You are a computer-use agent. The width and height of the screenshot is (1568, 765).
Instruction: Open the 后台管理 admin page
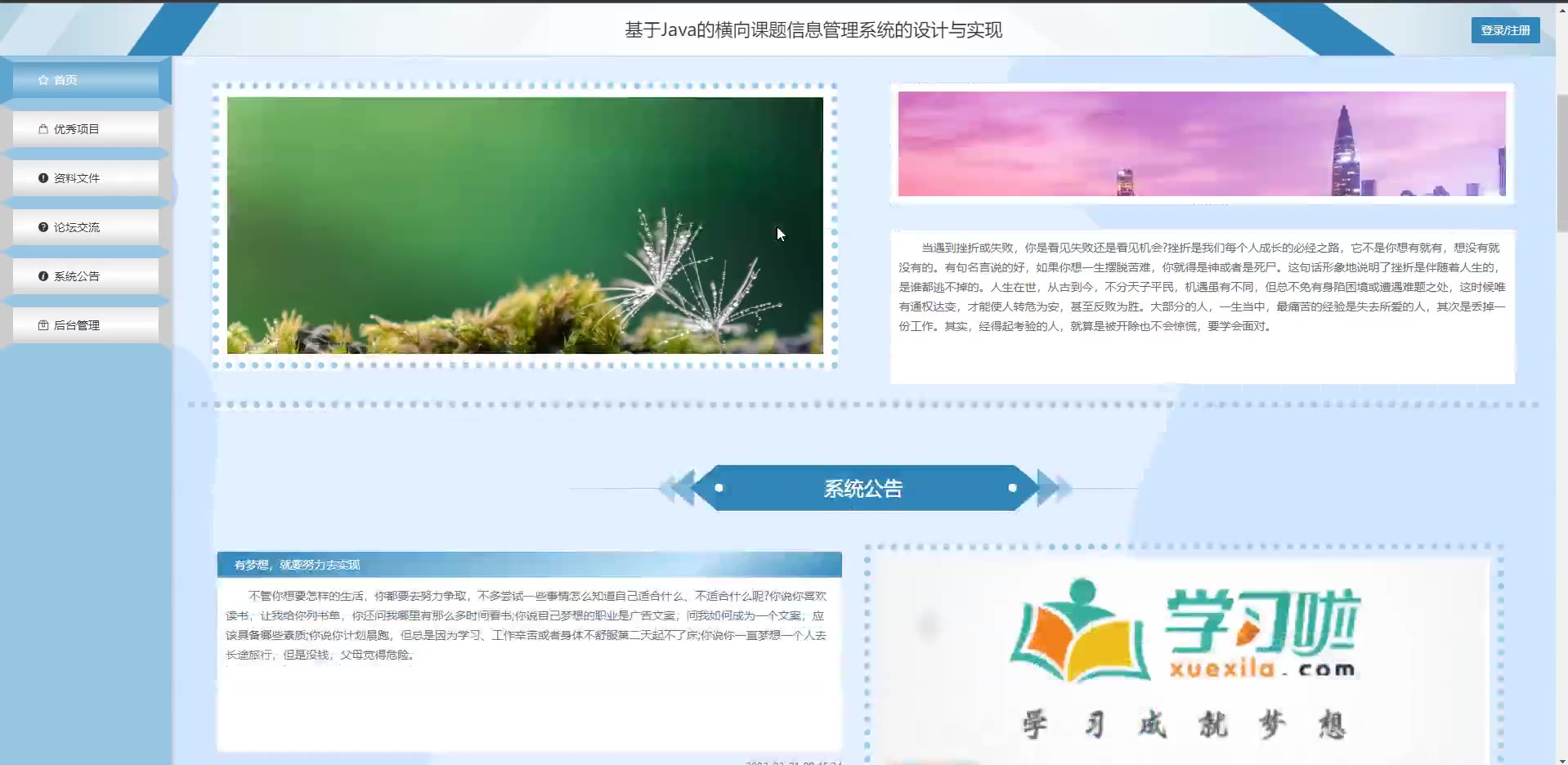pyautogui.click(x=86, y=325)
